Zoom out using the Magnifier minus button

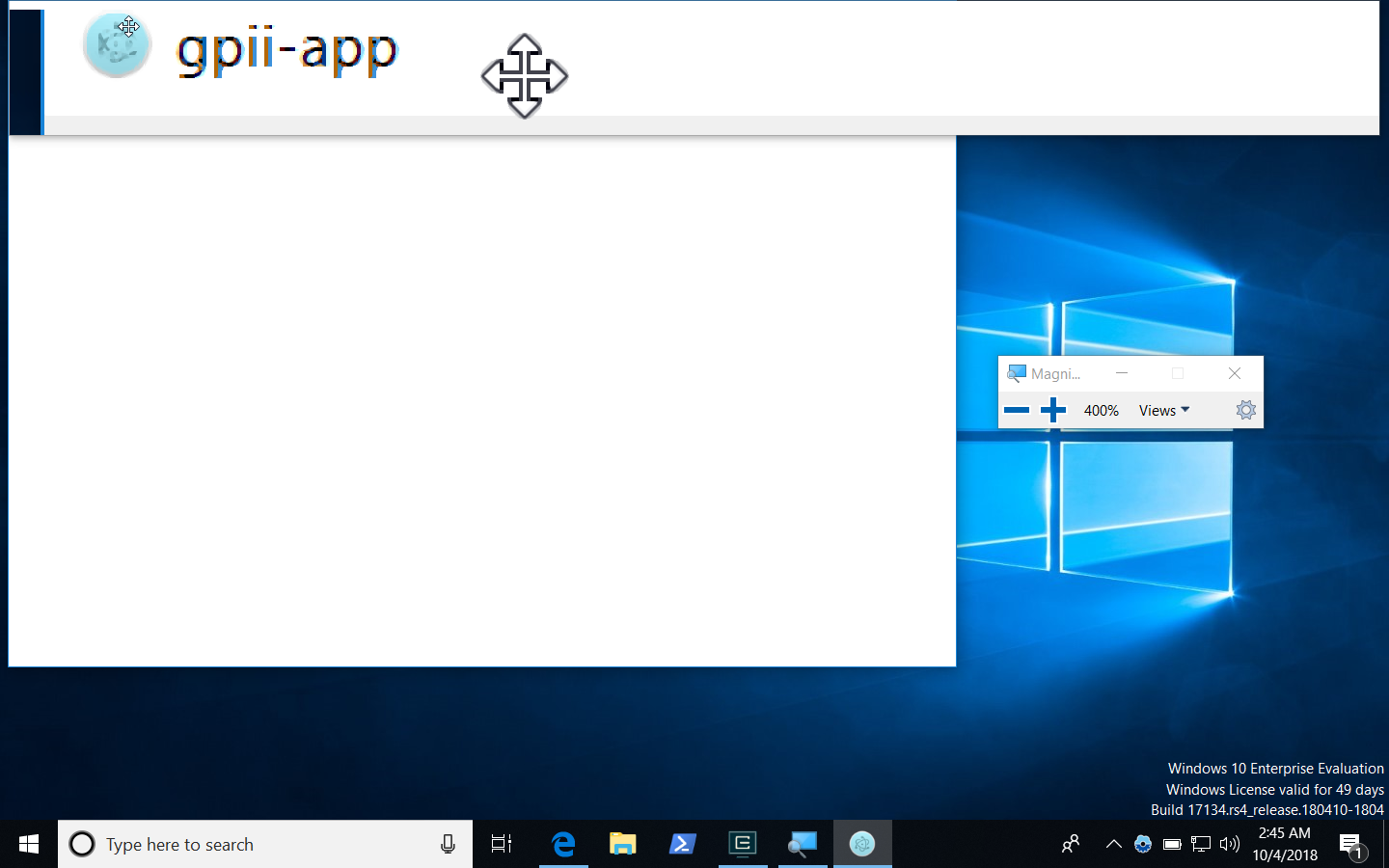click(x=1017, y=409)
